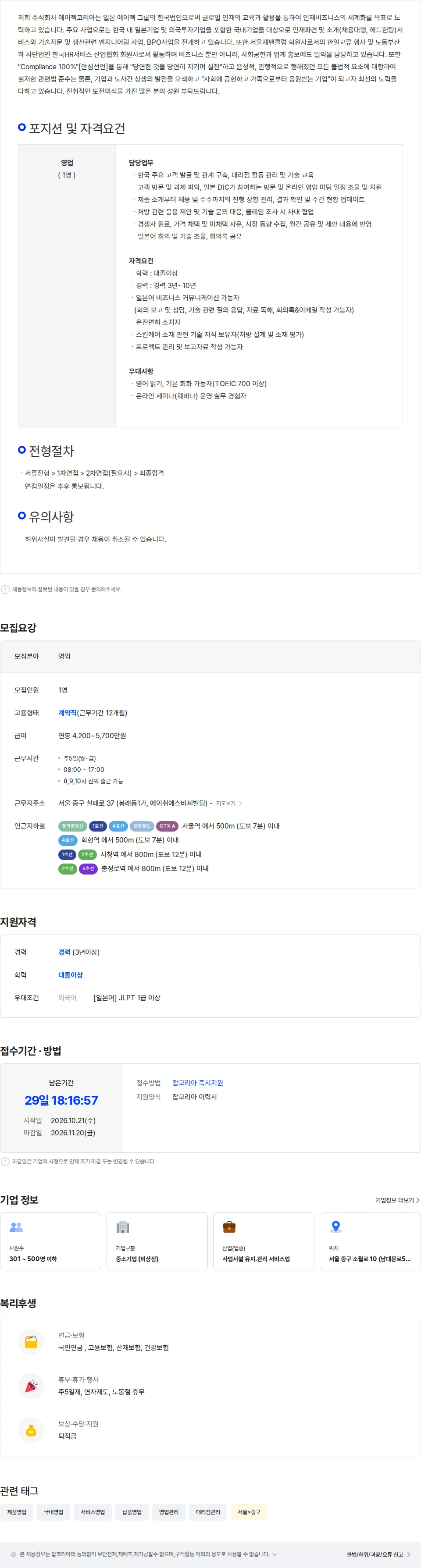Select the 납품영업 related tag
Image resolution: width=421 pixels, height=1568 pixels.
[x=132, y=1512]
